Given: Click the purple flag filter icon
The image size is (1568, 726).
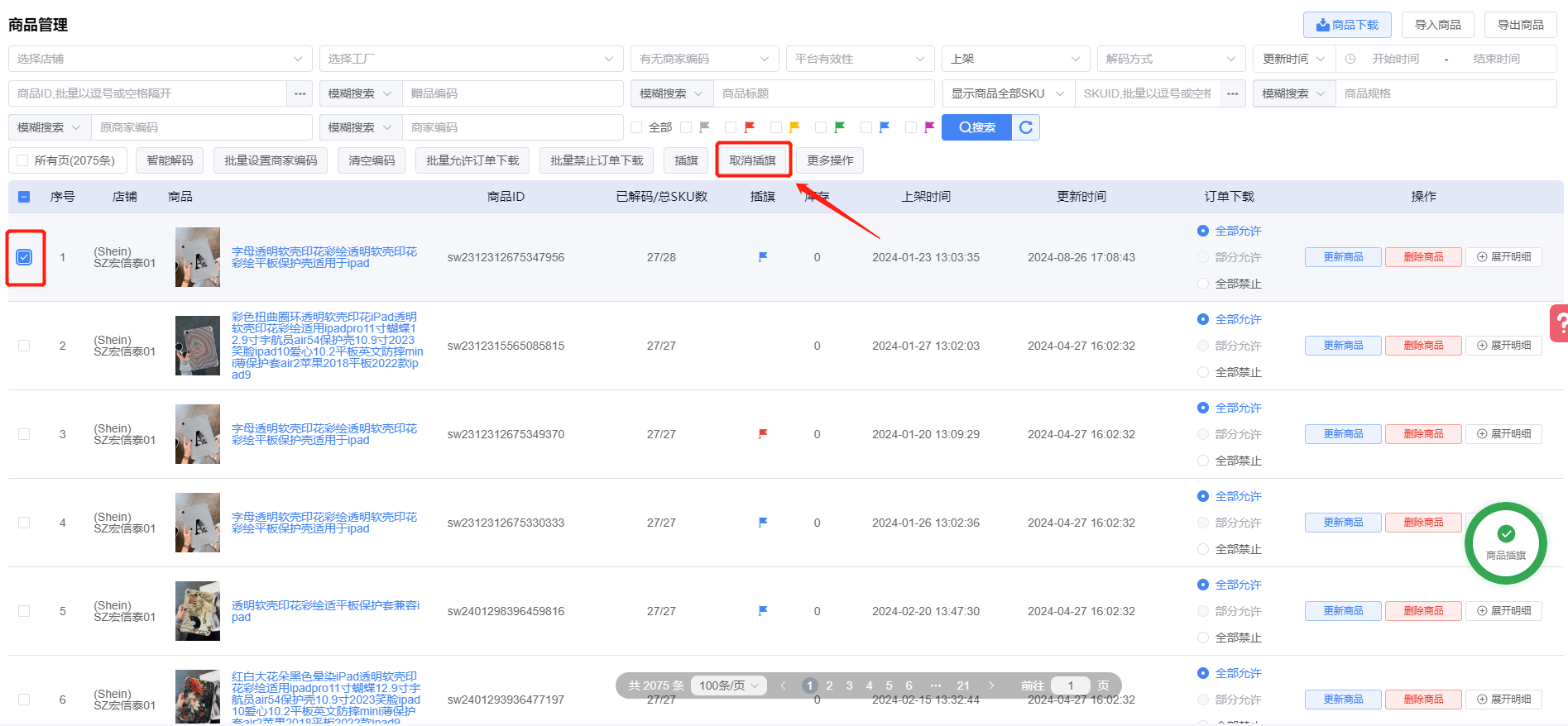Looking at the screenshot, I should 929,127.
